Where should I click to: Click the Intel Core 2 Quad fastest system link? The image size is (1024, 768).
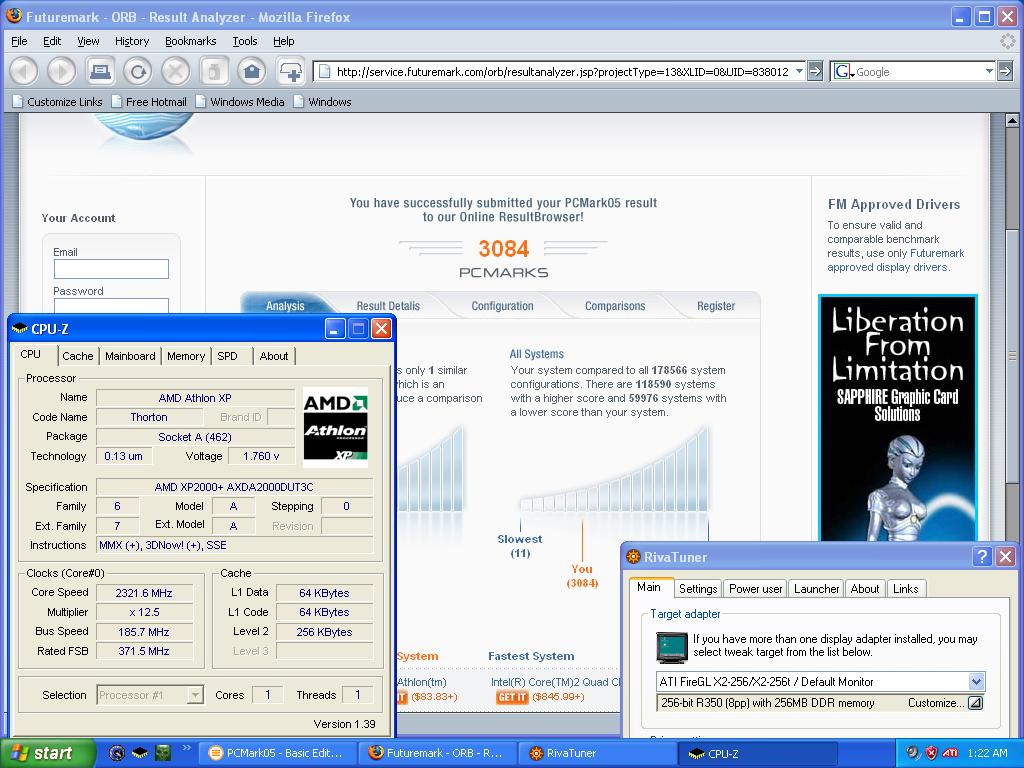coord(555,682)
